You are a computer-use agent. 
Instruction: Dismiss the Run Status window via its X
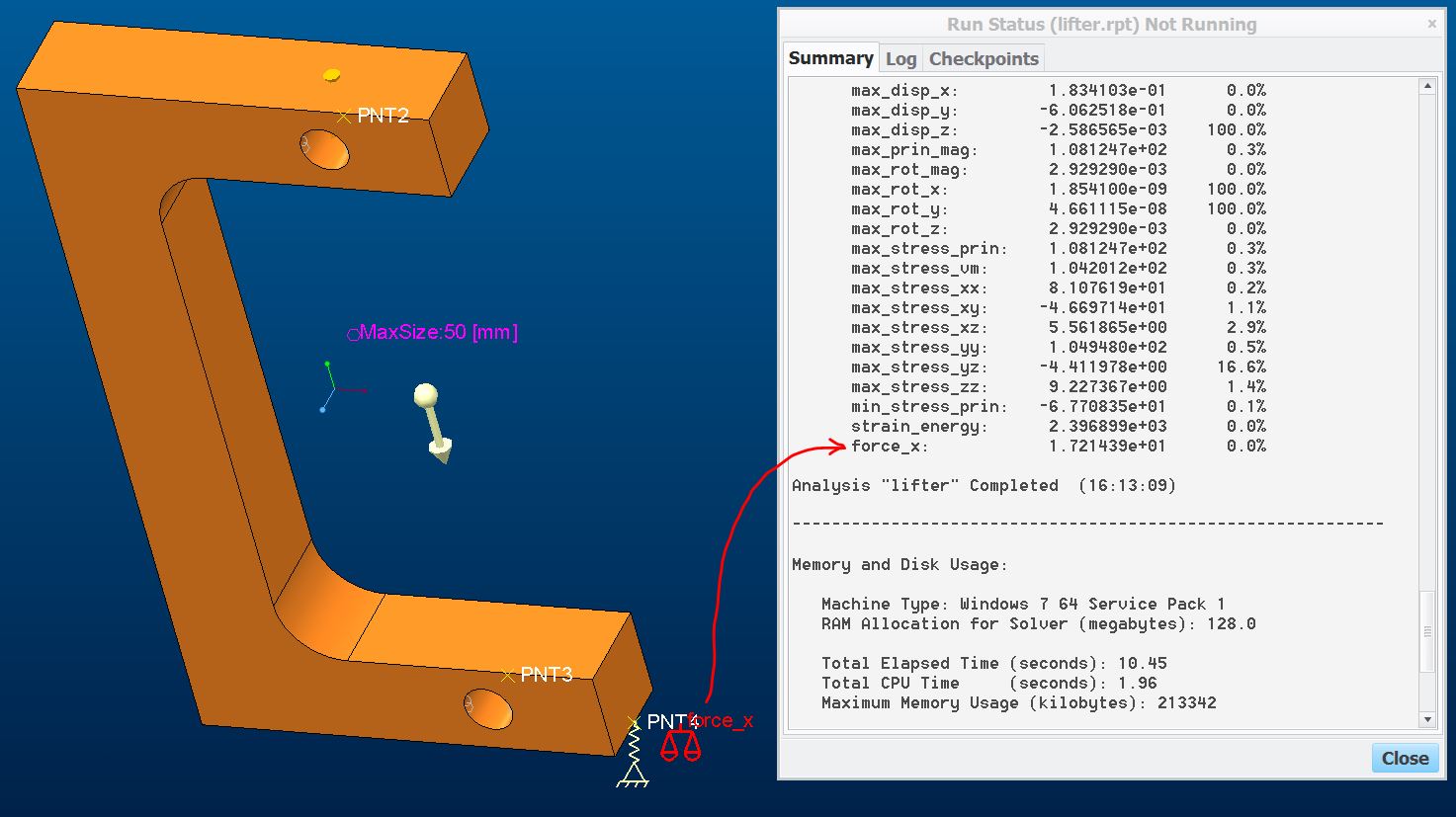click(1433, 23)
